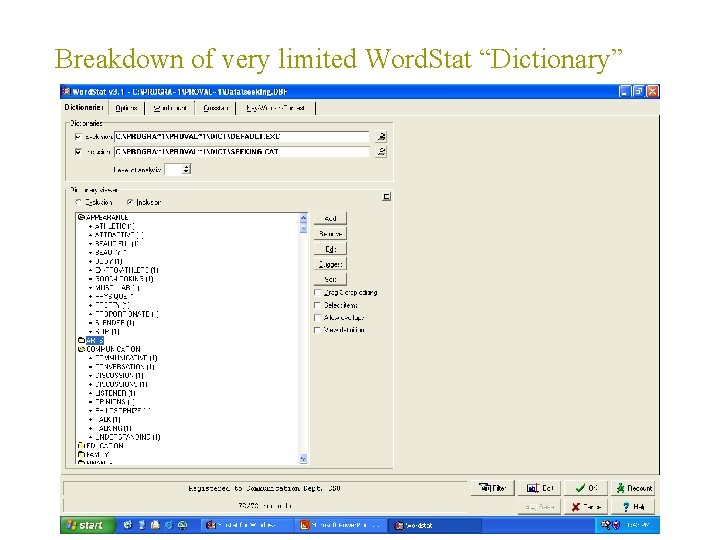Screen dimensions: 720x540
Task: Click the Sort button
Action: [330, 279]
